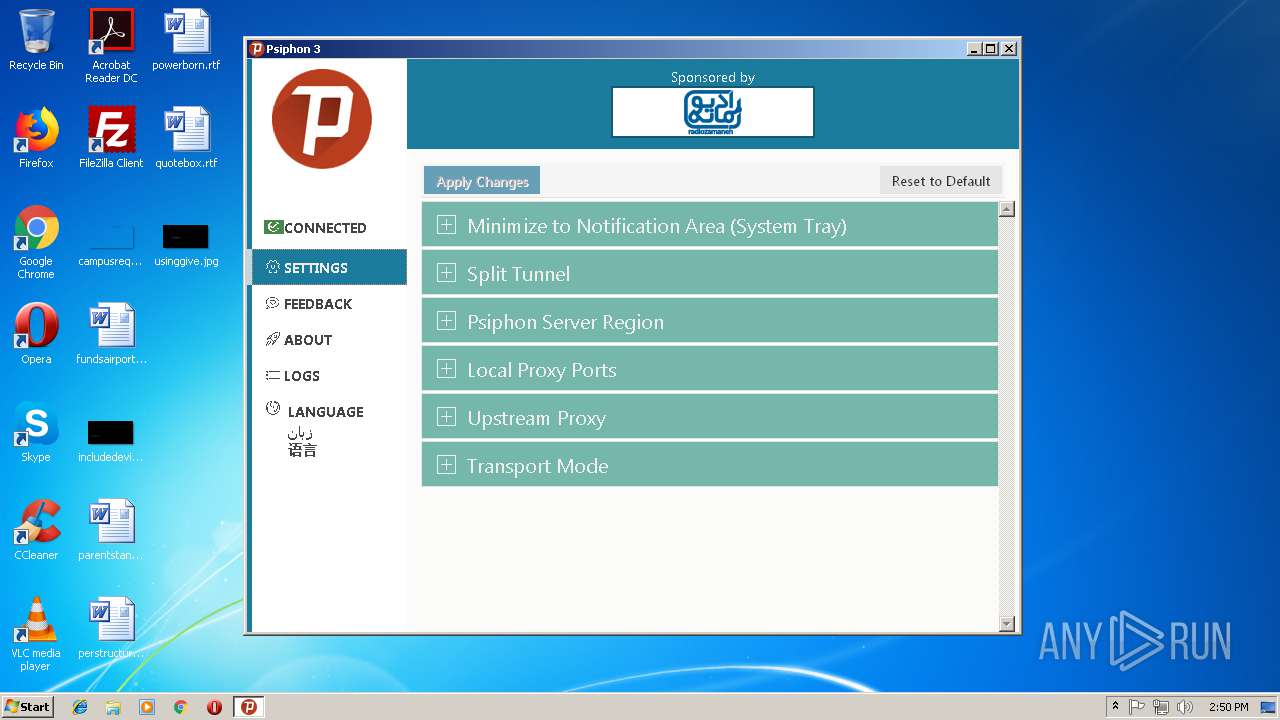Open the About tab
The image size is (1280, 720).
(x=329, y=339)
